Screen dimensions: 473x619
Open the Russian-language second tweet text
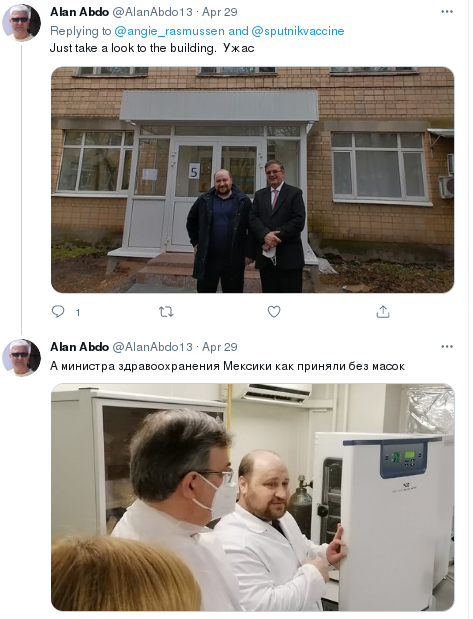[227, 366]
